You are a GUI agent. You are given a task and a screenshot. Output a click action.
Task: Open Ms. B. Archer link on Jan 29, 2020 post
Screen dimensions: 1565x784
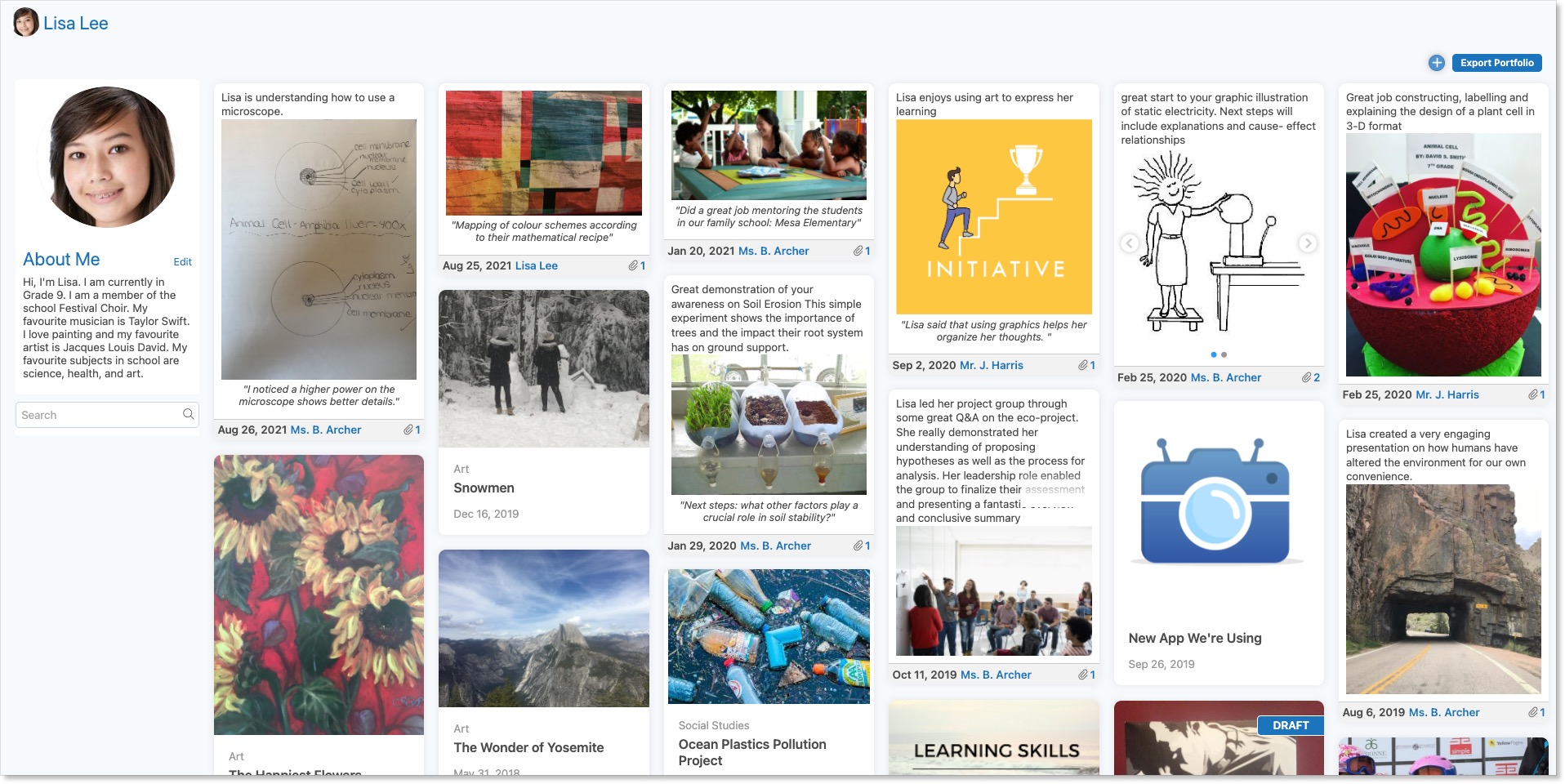pos(775,546)
